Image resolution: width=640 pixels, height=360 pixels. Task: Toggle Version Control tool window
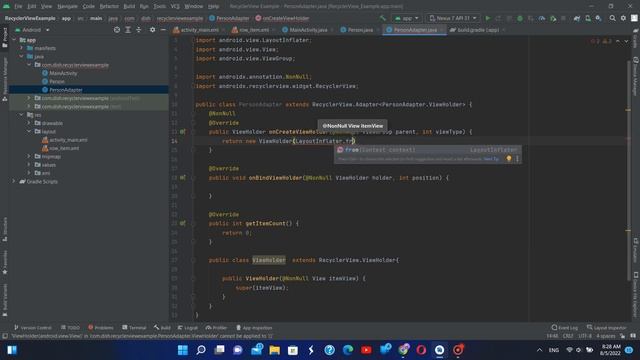click(33, 328)
